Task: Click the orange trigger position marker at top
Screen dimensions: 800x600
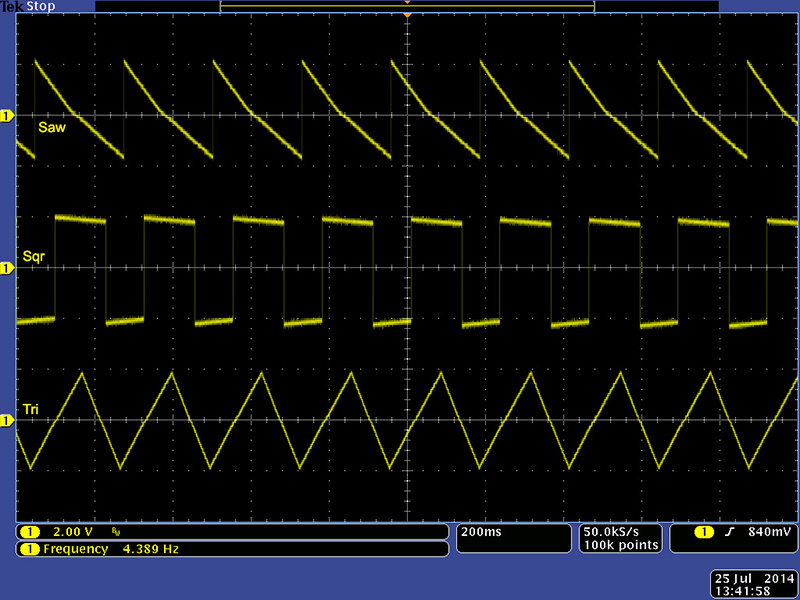Action: coord(407,15)
